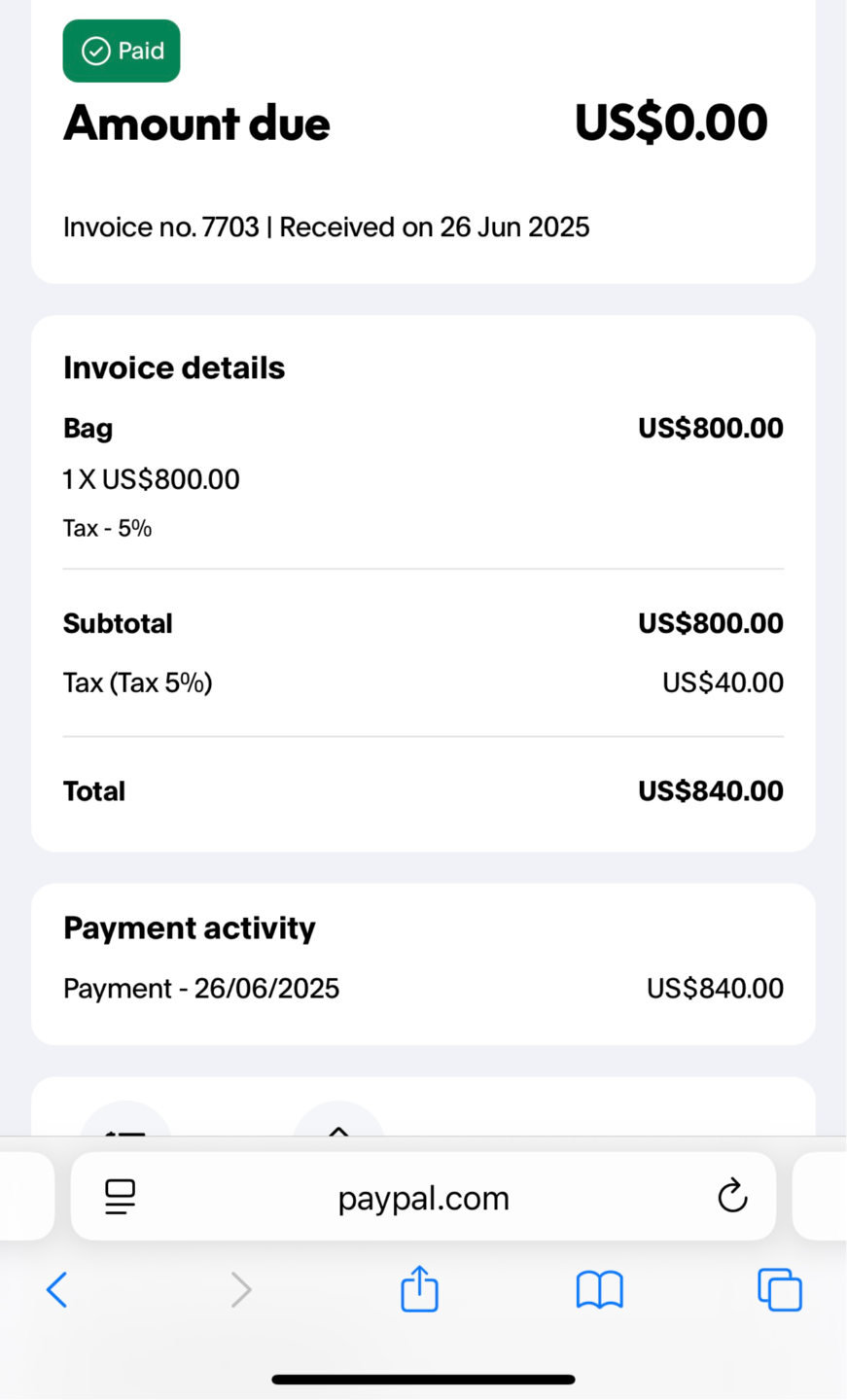This screenshot has width=847, height=1400.
Task: Show all open tabs in Safari
Action: click(x=780, y=1290)
